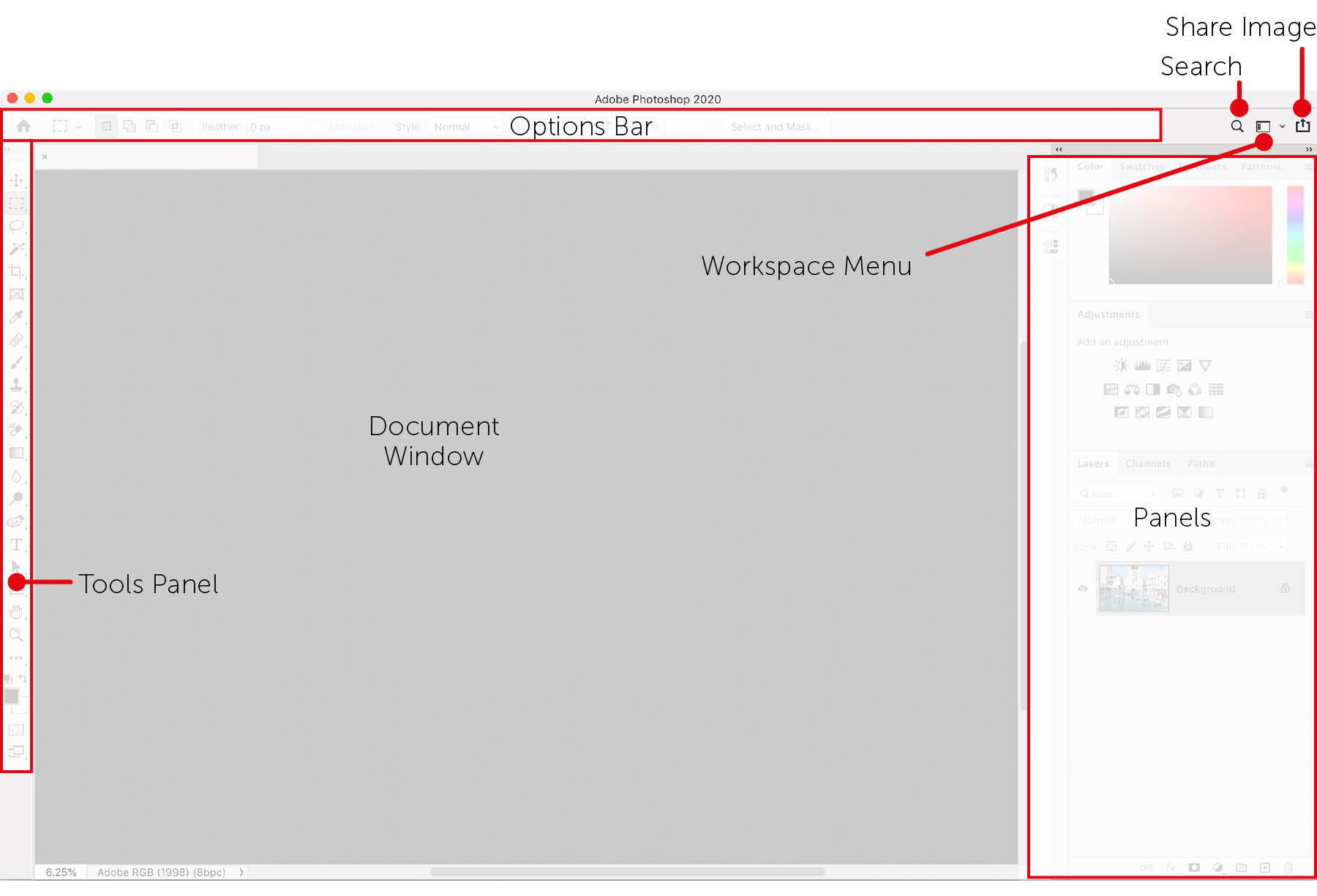
Task: Select the Brush tool
Action: (x=16, y=362)
